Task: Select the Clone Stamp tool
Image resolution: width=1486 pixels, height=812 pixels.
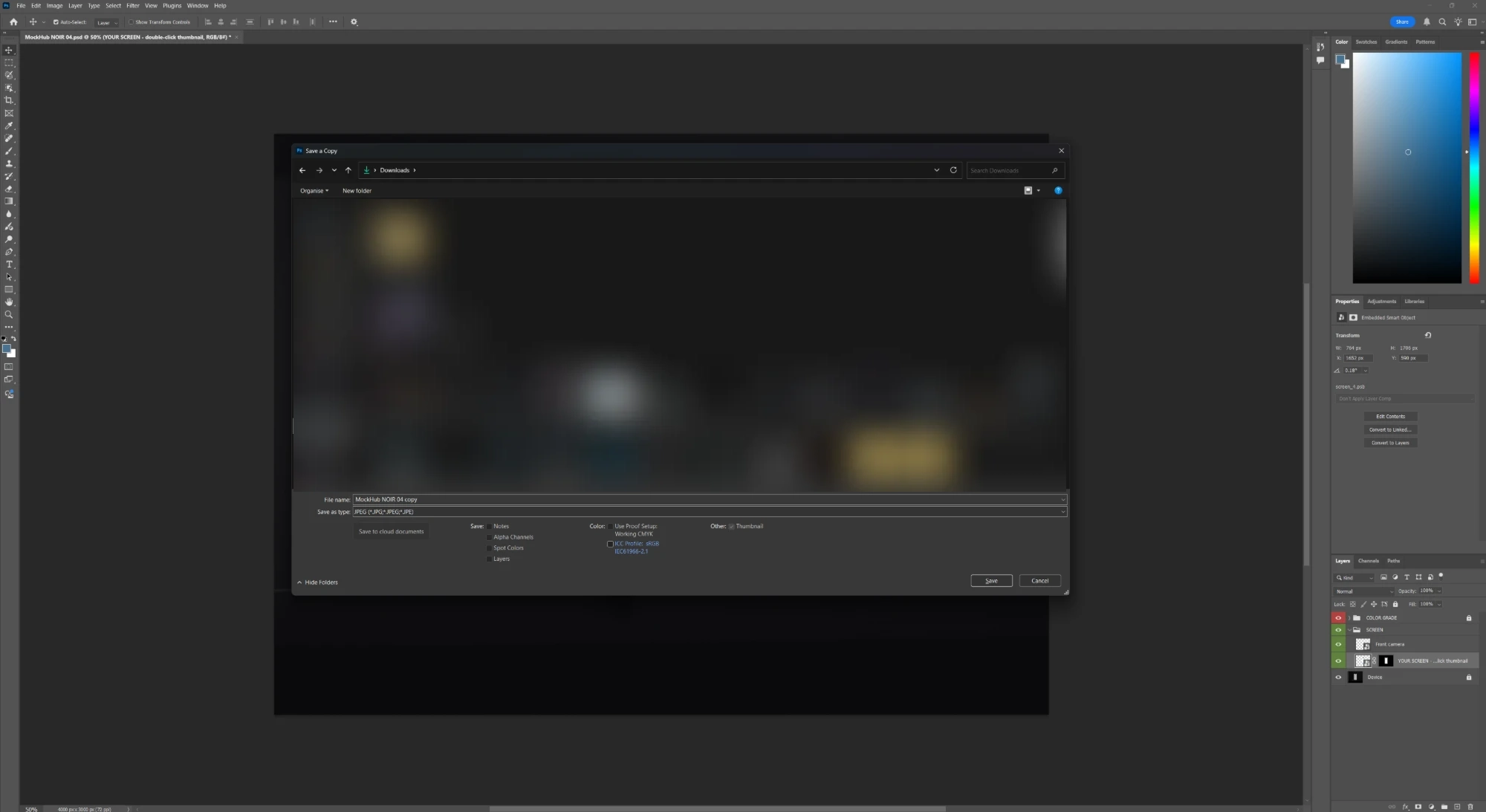Action: (9, 163)
